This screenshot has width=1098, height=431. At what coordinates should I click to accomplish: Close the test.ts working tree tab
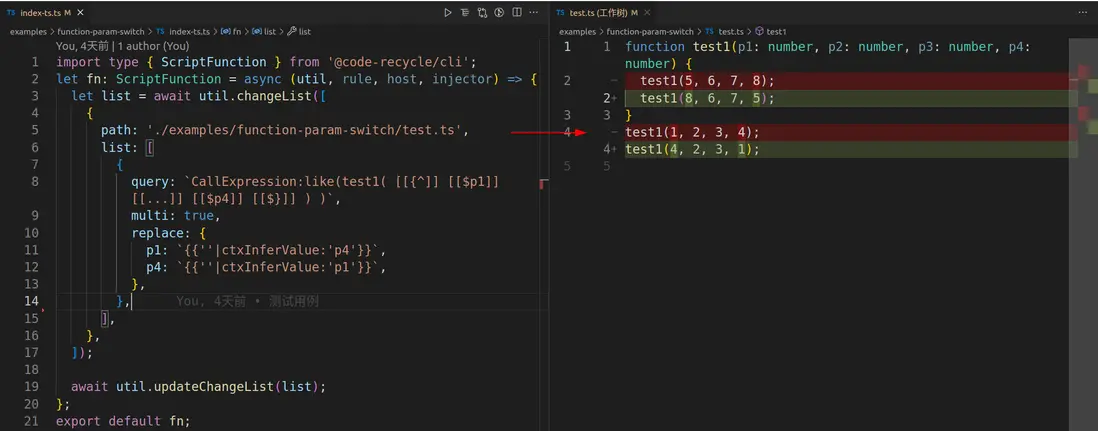tap(648, 13)
